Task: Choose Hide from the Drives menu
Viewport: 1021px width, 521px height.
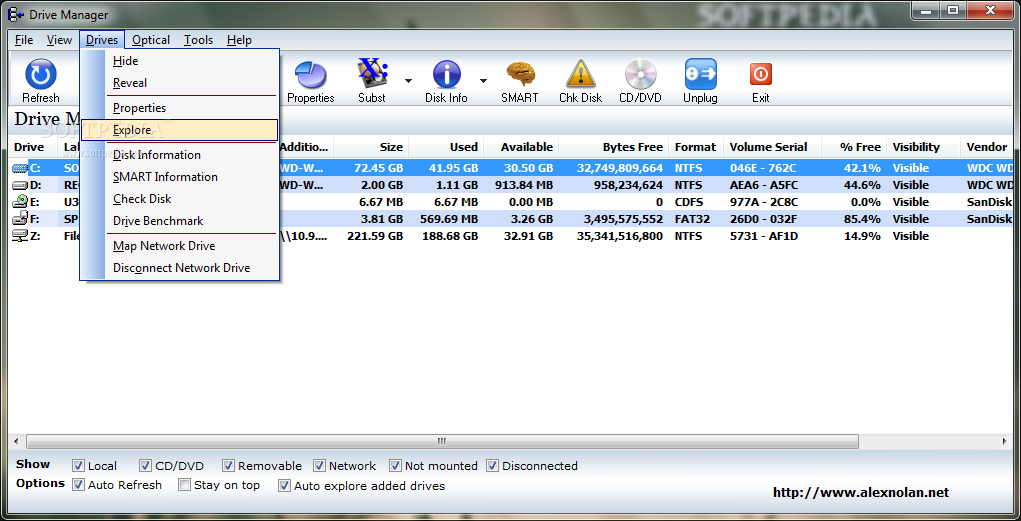Action: 180,61
